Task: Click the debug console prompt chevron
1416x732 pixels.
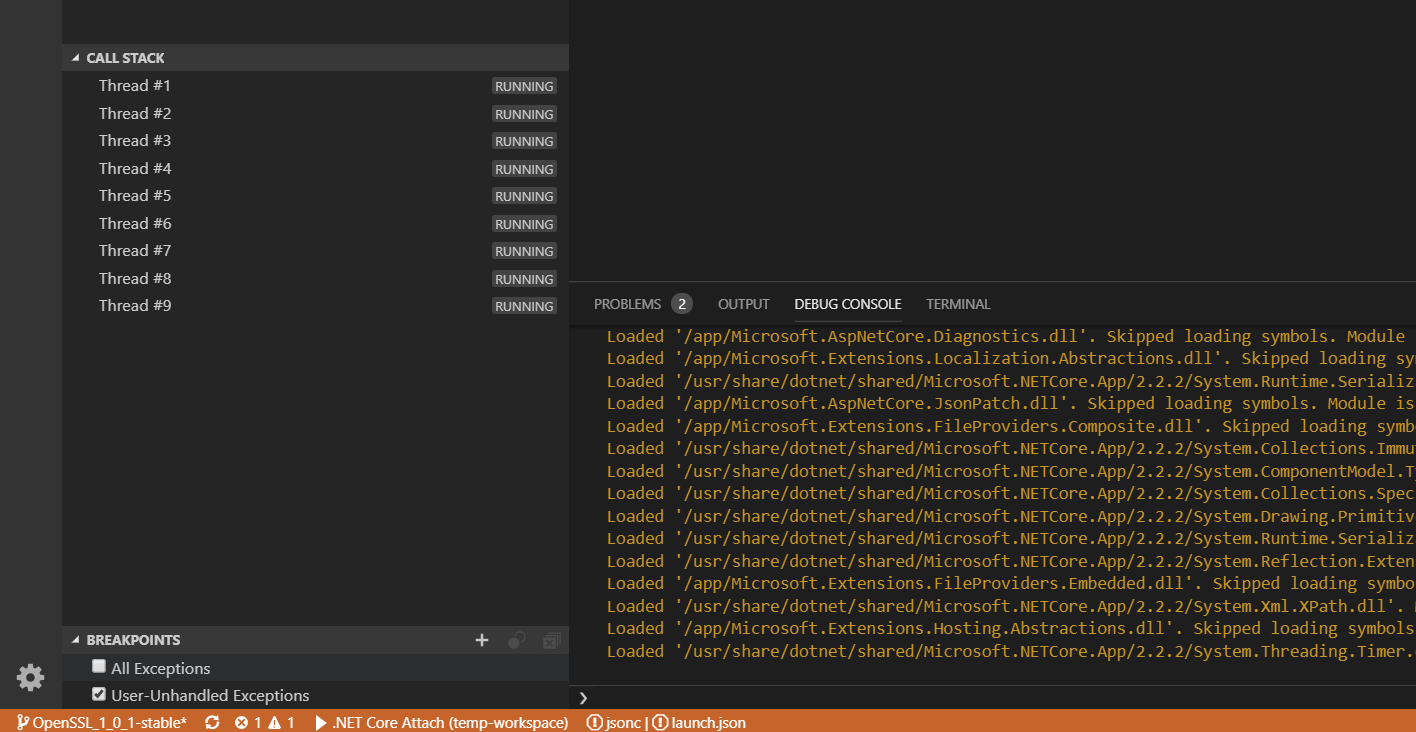Action: tap(583, 698)
